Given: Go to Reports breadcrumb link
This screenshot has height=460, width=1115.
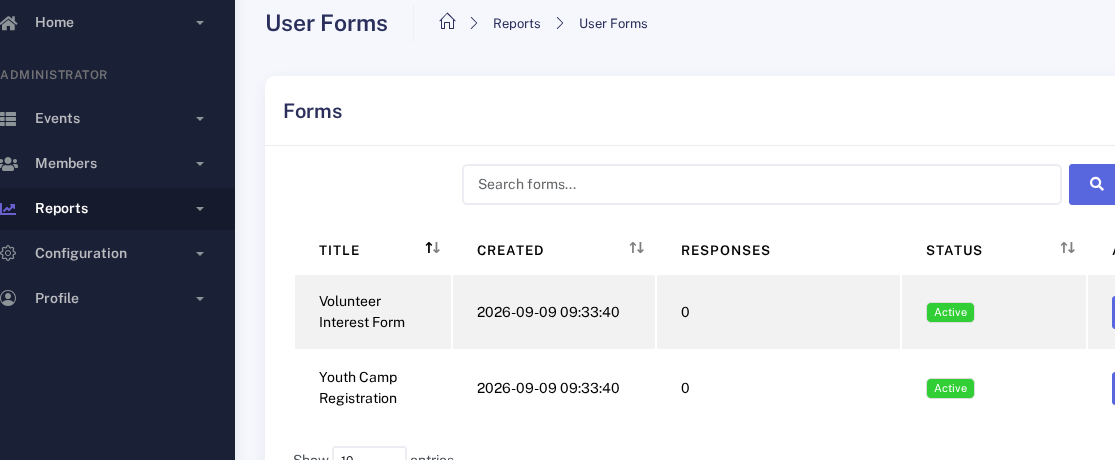Looking at the screenshot, I should (516, 23).
